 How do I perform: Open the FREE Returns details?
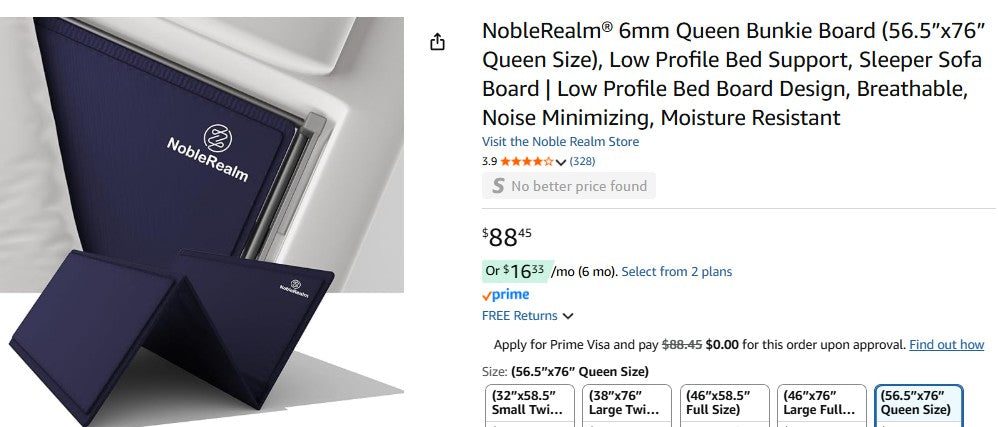click(x=520, y=316)
